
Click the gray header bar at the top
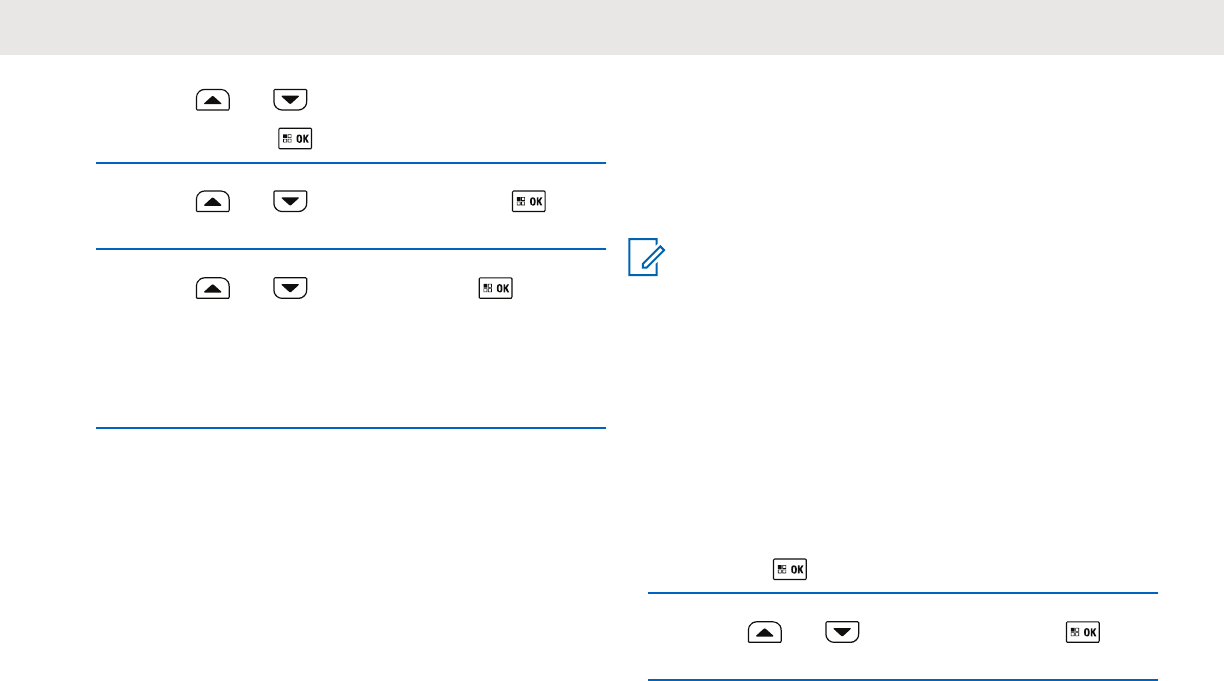click(x=612, y=27)
